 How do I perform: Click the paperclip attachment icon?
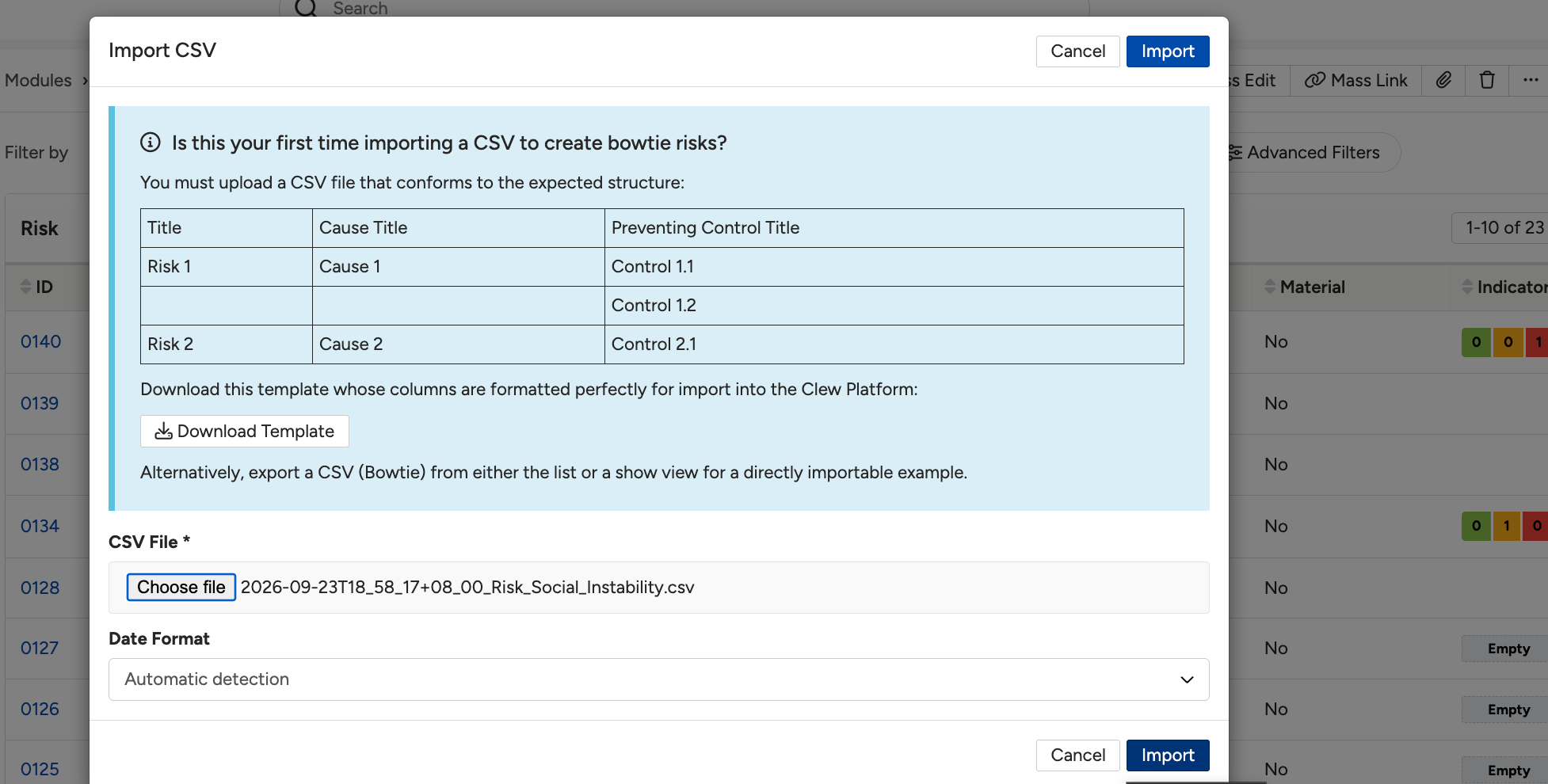coord(1443,80)
